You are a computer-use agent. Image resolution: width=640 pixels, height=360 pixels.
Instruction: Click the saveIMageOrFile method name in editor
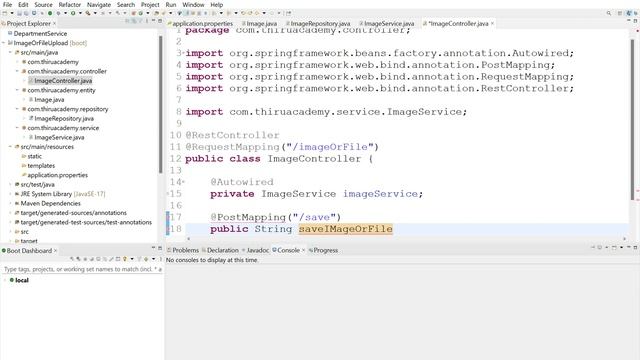tap(345, 229)
